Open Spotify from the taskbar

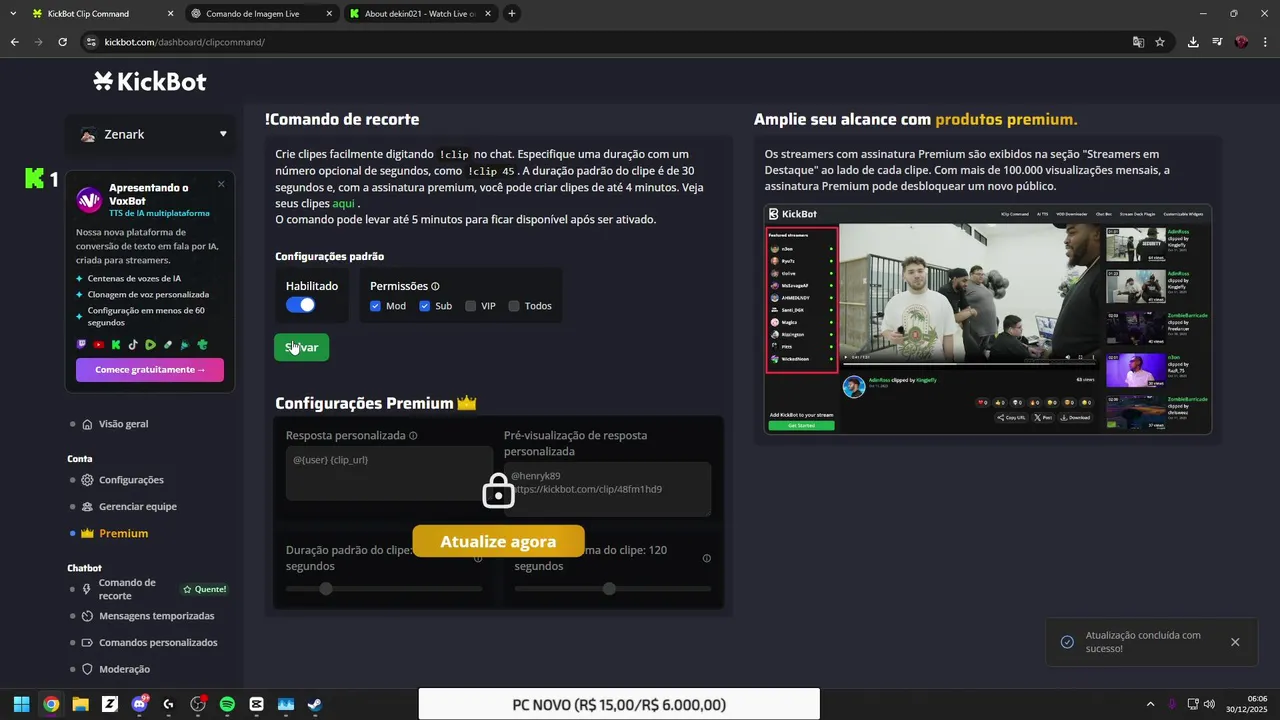pyautogui.click(x=227, y=704)
